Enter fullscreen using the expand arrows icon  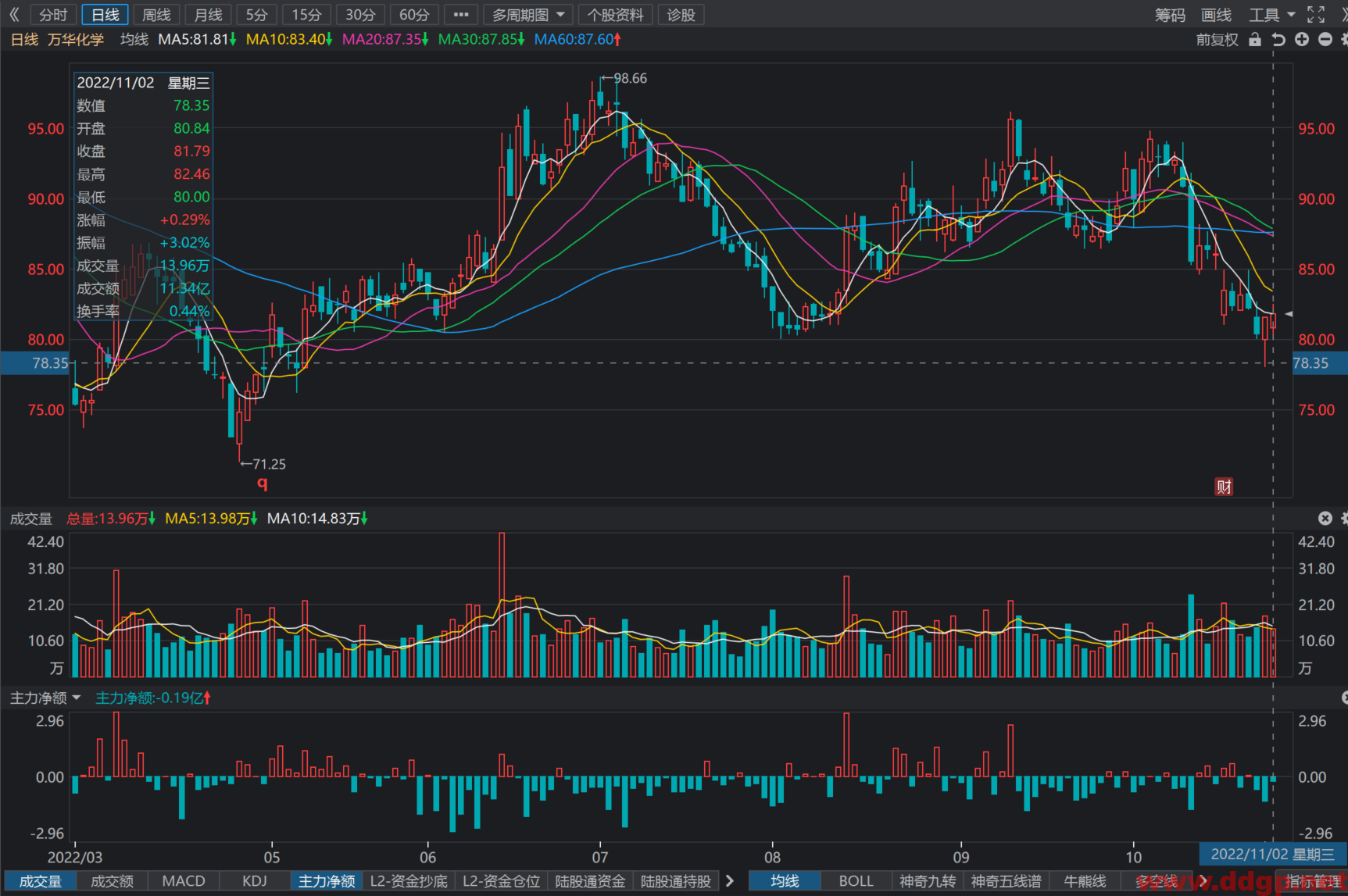click(x=1316, y=15)
